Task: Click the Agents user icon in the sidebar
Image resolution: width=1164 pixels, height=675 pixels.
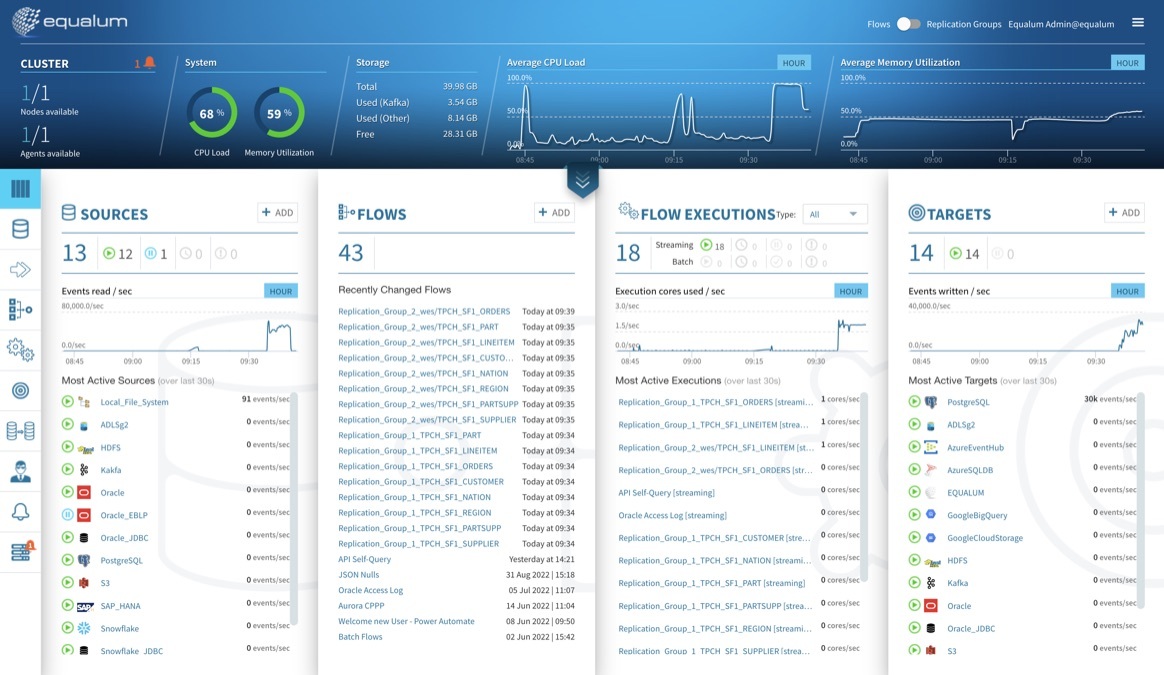Action: coord(20,470)
